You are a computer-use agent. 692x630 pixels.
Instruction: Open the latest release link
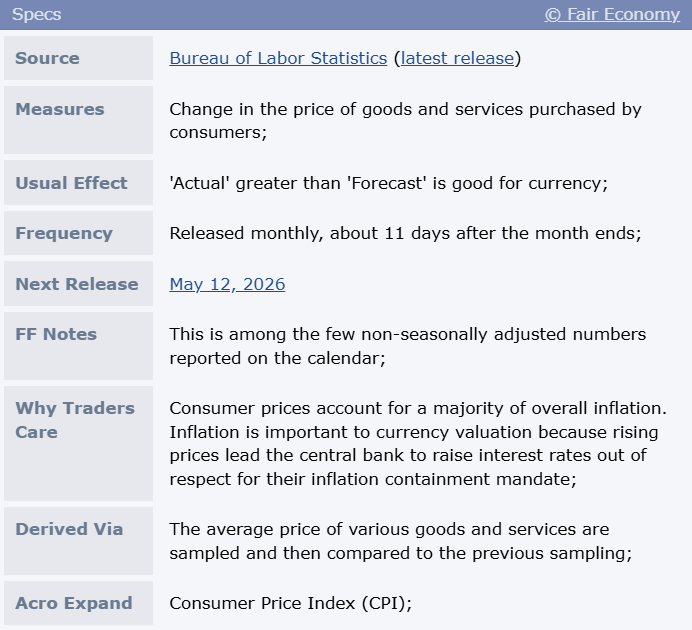(457, 58)
